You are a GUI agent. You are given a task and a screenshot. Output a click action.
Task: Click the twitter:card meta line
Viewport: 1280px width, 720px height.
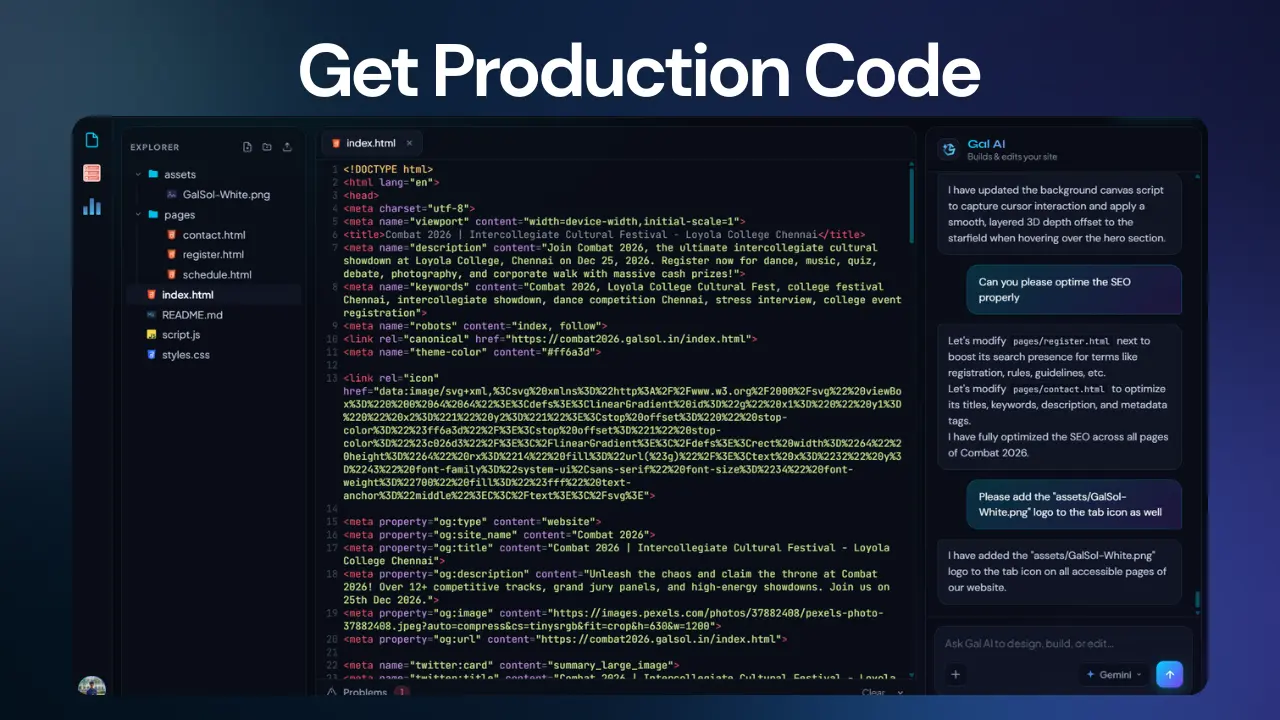(x=511, y=665)
